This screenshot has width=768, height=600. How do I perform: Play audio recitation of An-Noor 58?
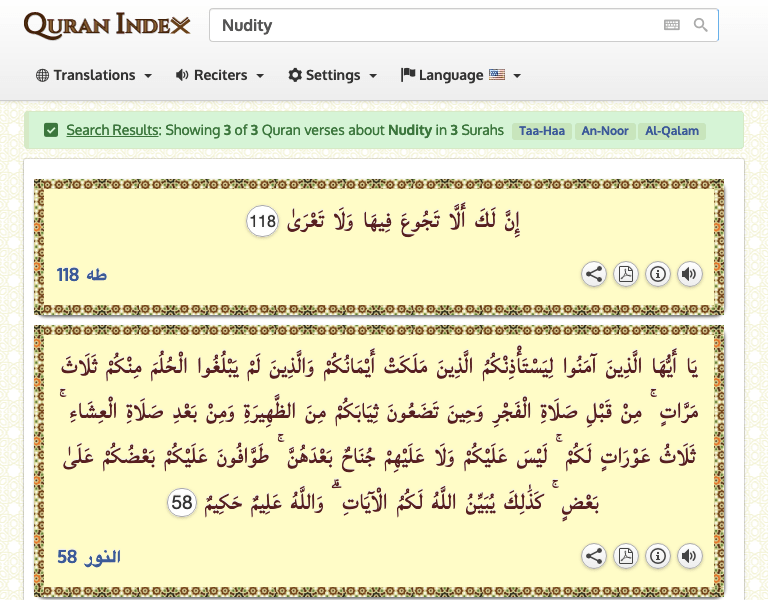tap(689, 556)
